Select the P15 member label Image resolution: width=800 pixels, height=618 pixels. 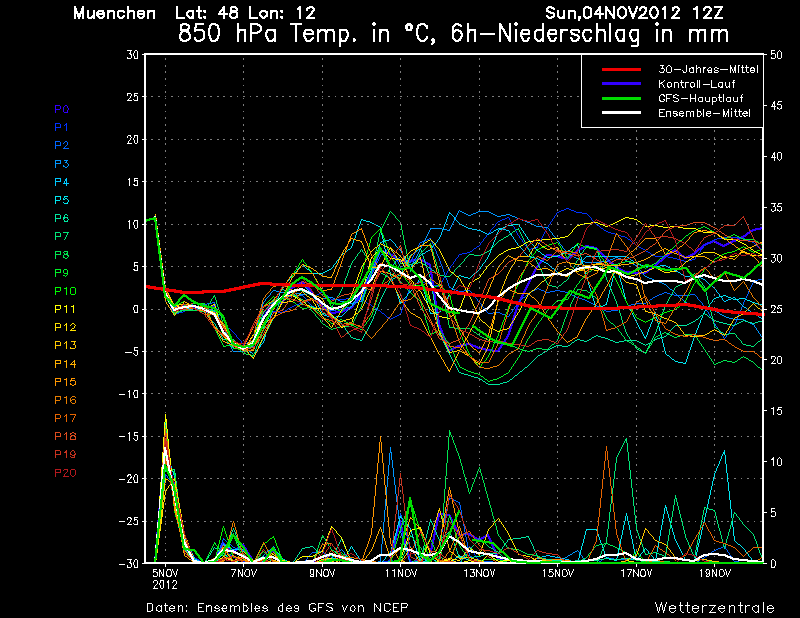[x=65, y=382]
